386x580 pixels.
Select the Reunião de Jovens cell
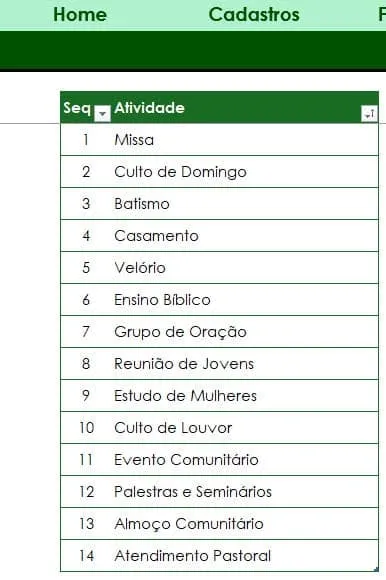click(x=245, y=364)
